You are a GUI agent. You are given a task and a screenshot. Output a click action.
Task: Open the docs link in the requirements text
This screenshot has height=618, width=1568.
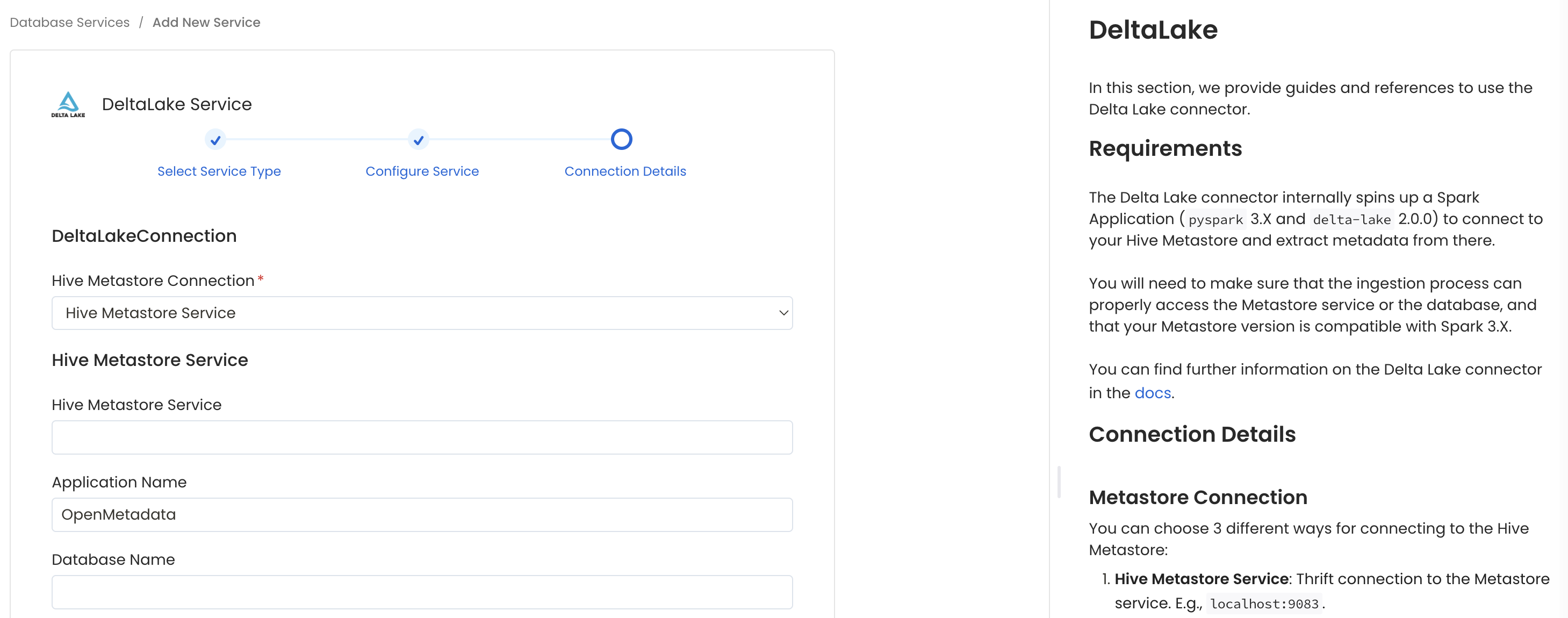(1152, 393)
